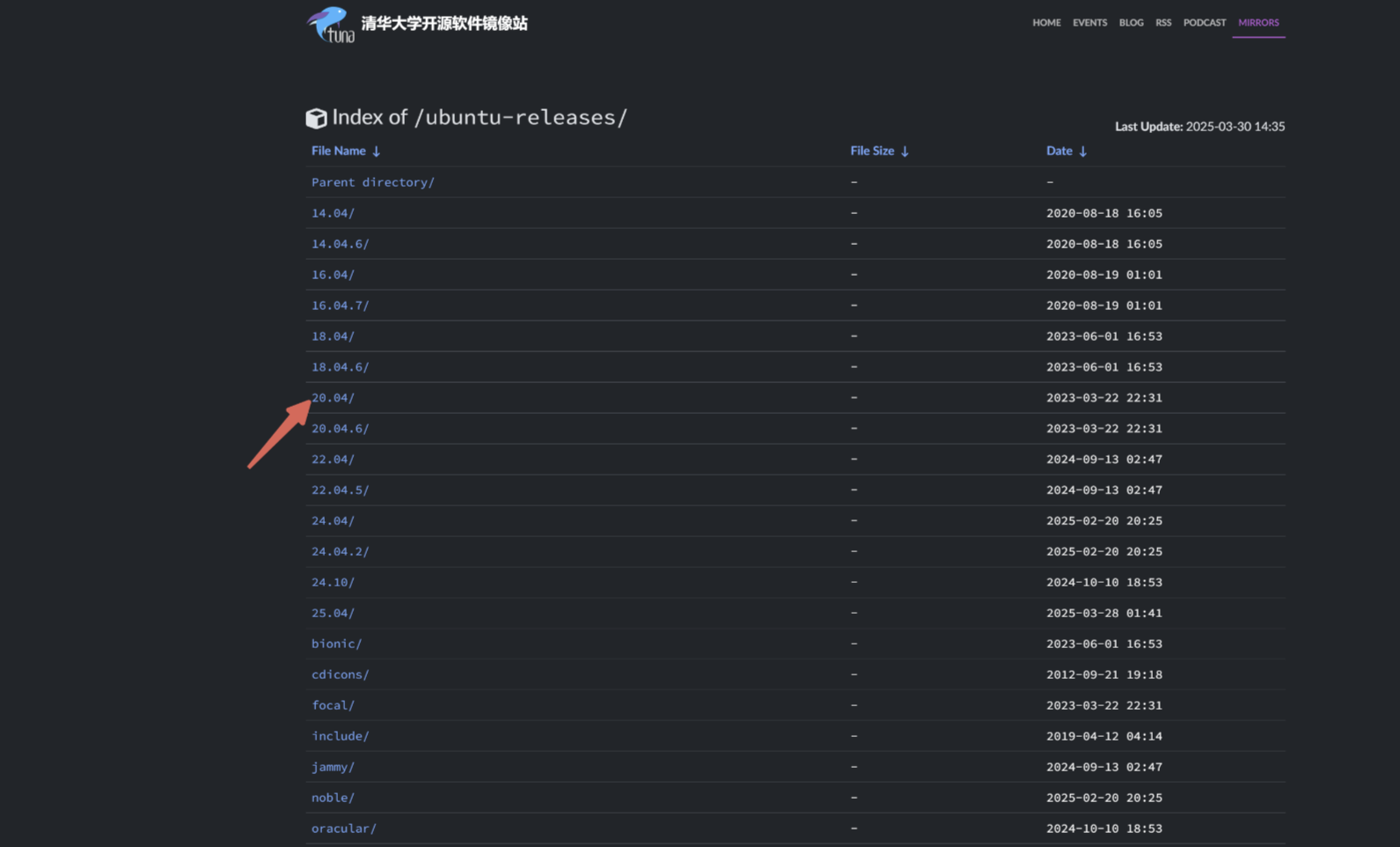Click the /ubuntu-releases/ heading text
The width and height of the screenshot is (1400, 847).
coord(521,118)
